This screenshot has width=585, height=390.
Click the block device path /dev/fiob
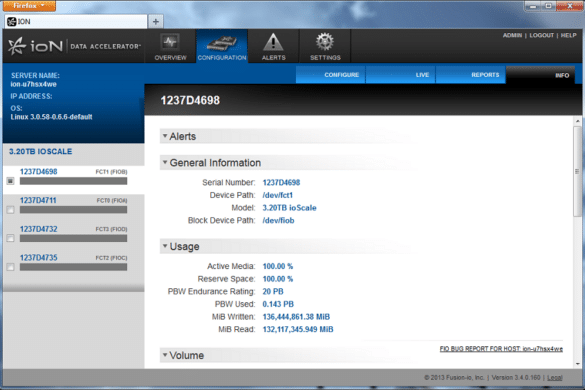[x=278, y=221]
